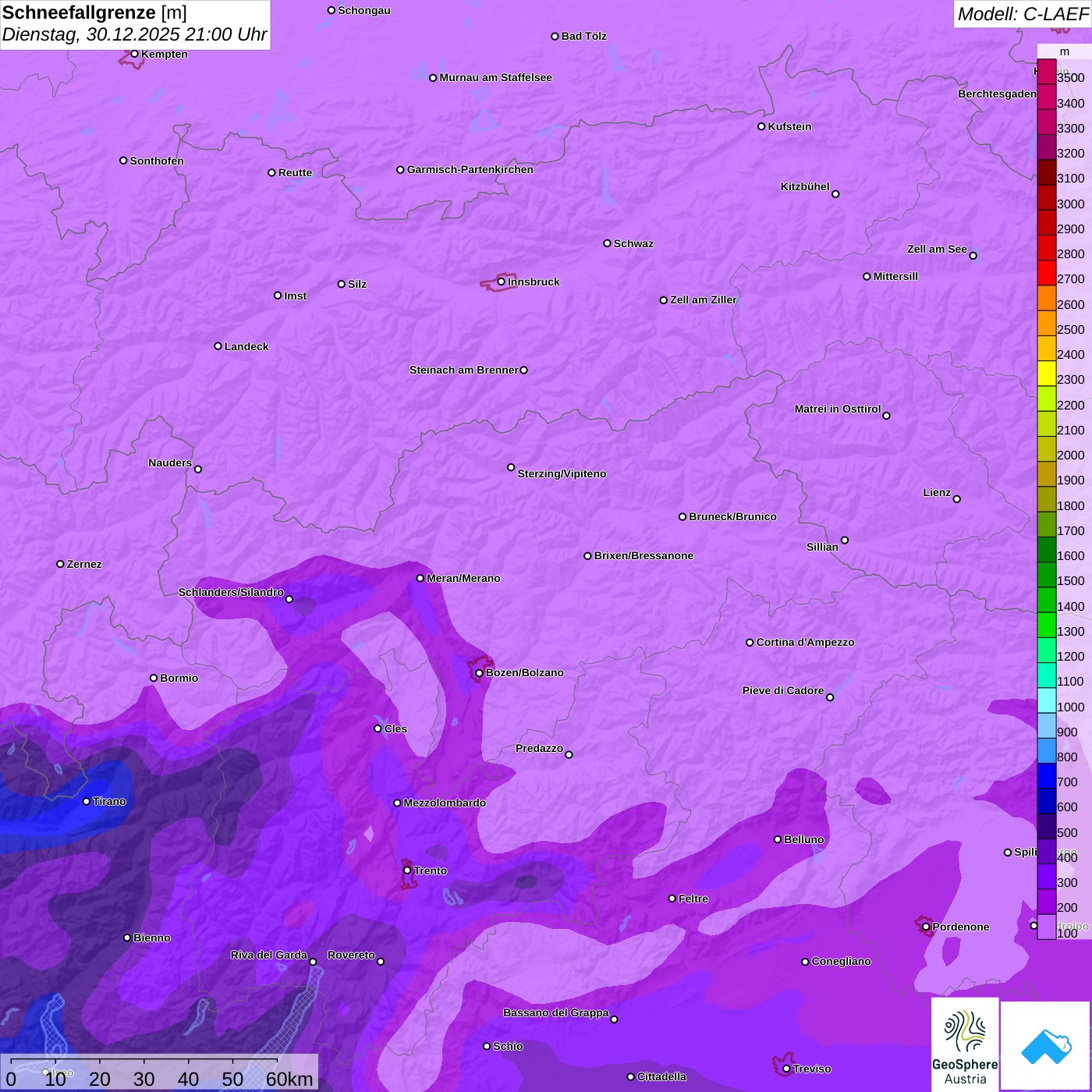Click the "Schneefallgrenze [m]" map title

click(94, 12)
